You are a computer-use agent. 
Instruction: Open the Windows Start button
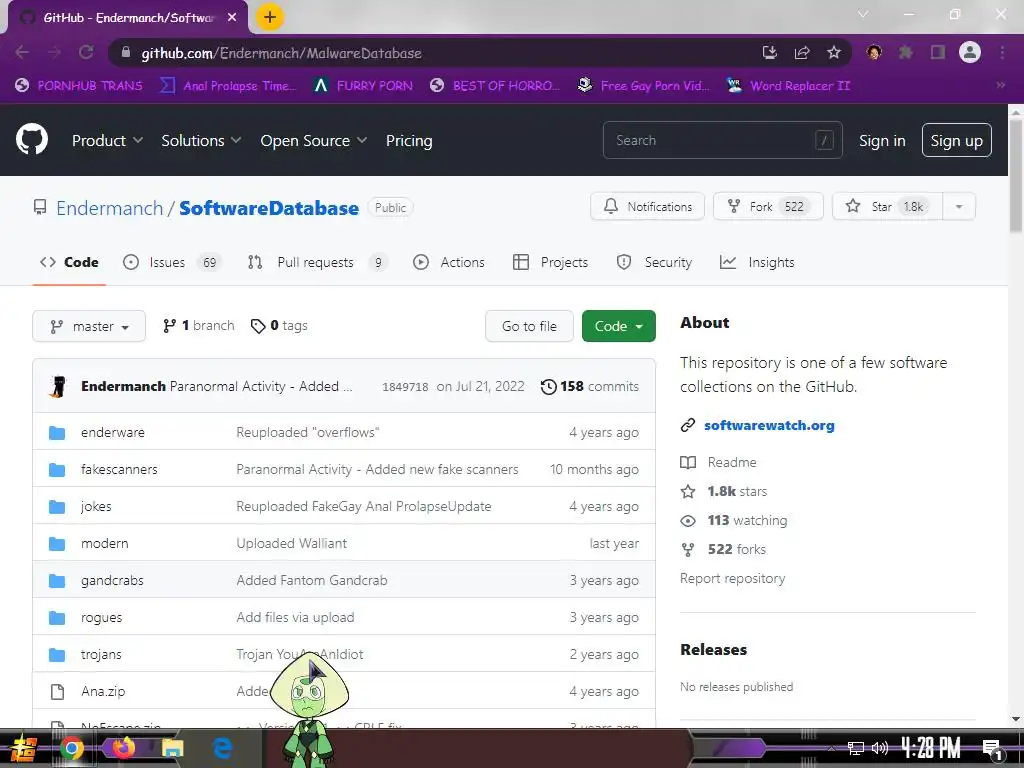[x=22, y=748]
